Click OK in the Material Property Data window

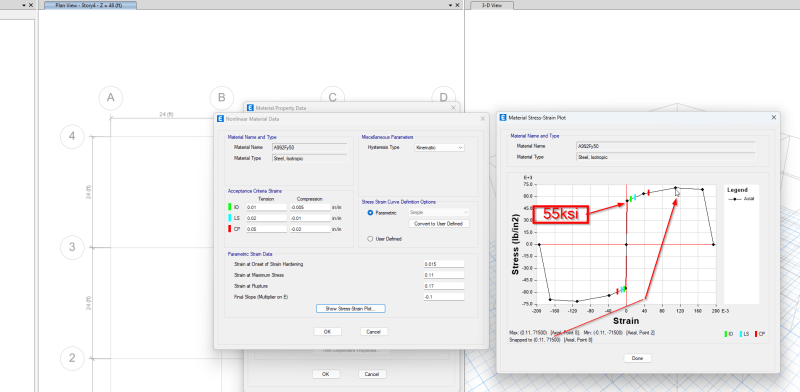click(x=326, y=374)
